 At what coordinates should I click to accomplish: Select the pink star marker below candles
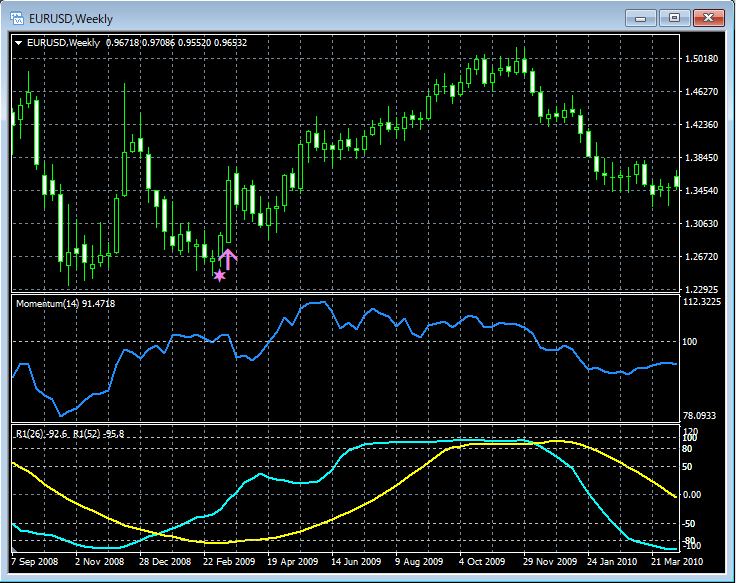tap(219, 275)
